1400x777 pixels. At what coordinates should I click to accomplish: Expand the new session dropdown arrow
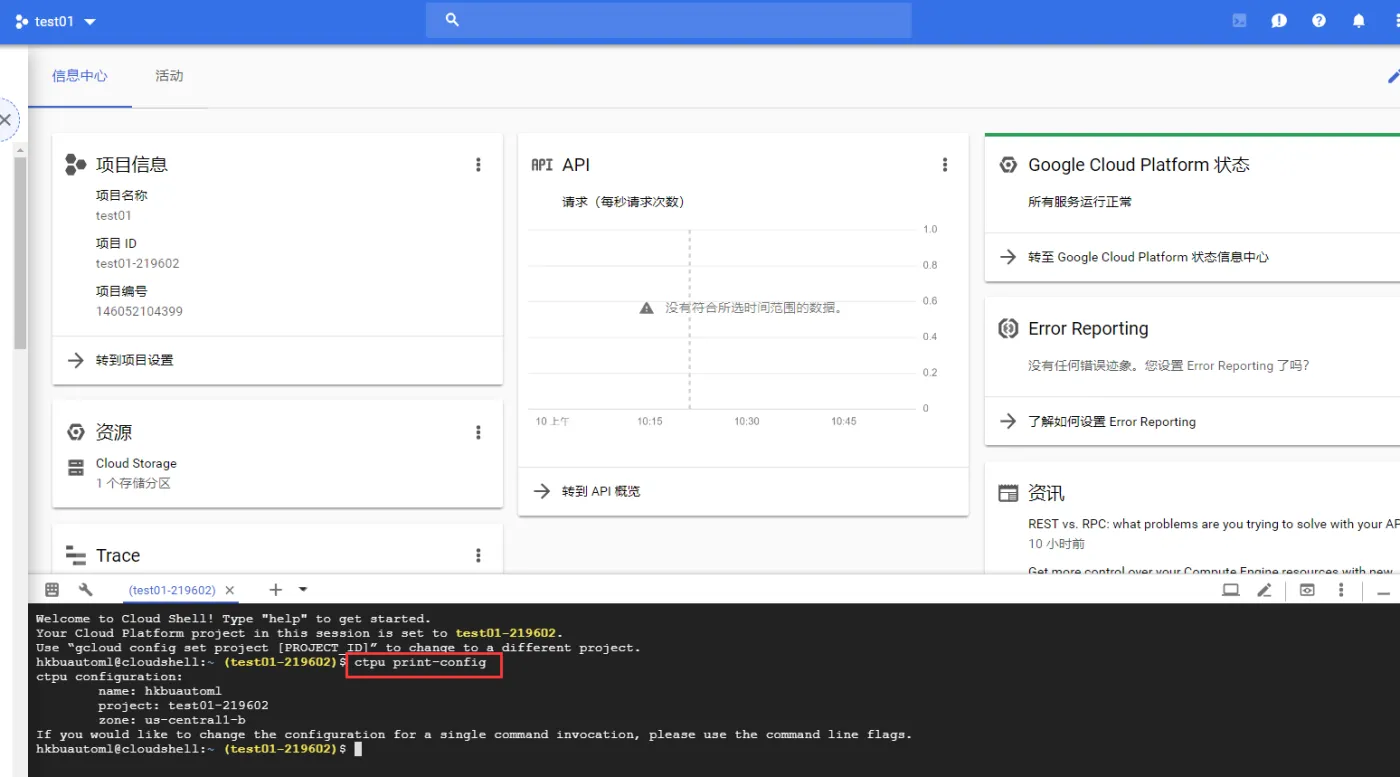pos(303,590)
